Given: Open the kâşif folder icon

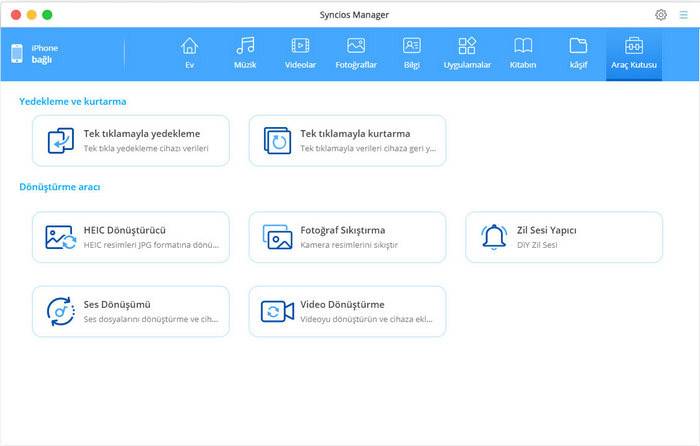Looking at the screenshot, I should [578, 46].
